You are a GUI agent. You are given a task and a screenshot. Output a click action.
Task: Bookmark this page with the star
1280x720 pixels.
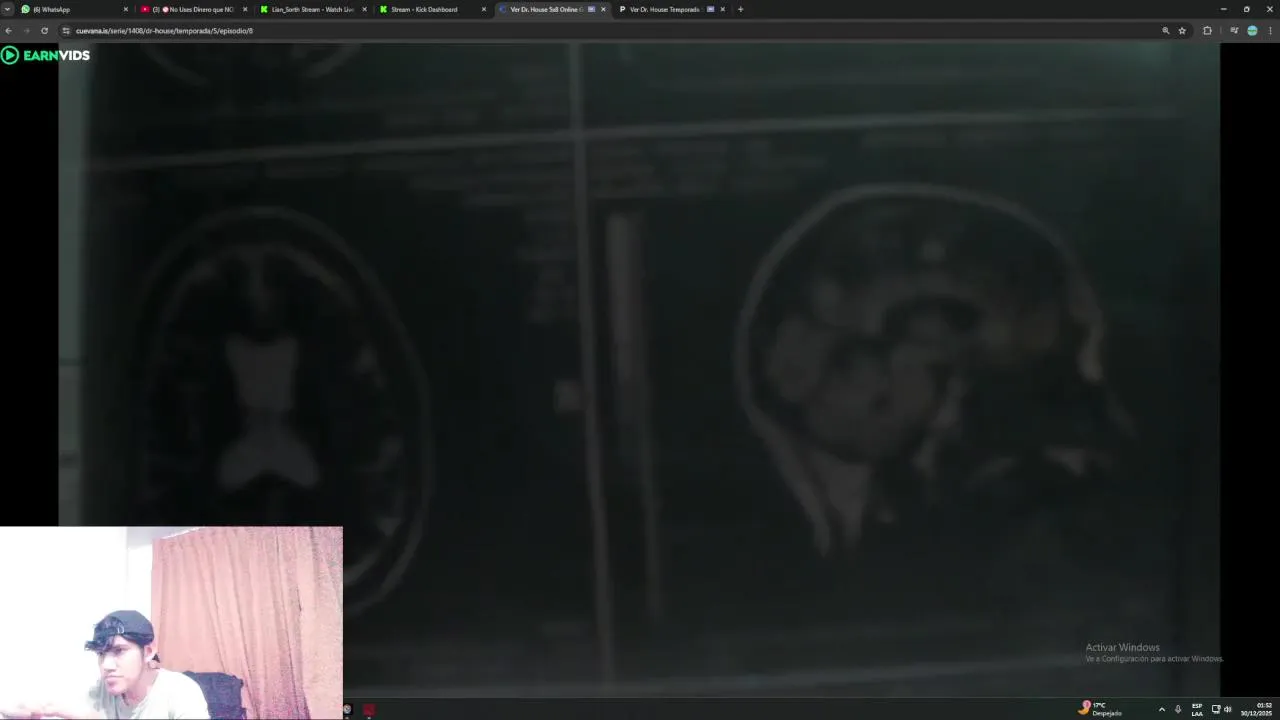point(1182,31)
